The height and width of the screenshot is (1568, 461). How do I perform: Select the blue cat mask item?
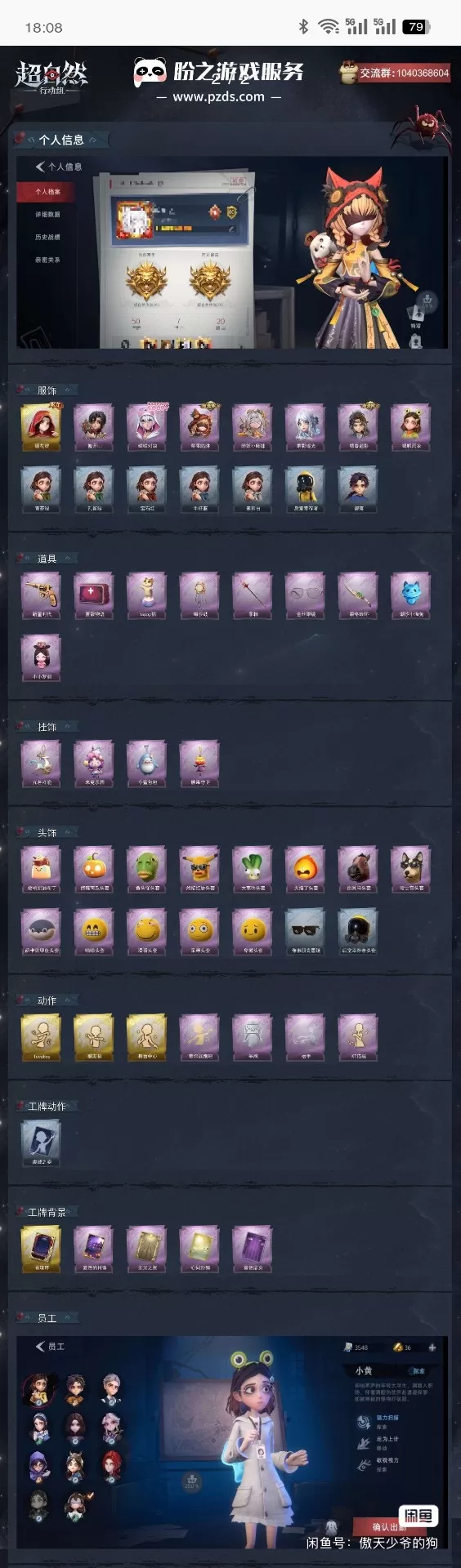coord(410,595)
